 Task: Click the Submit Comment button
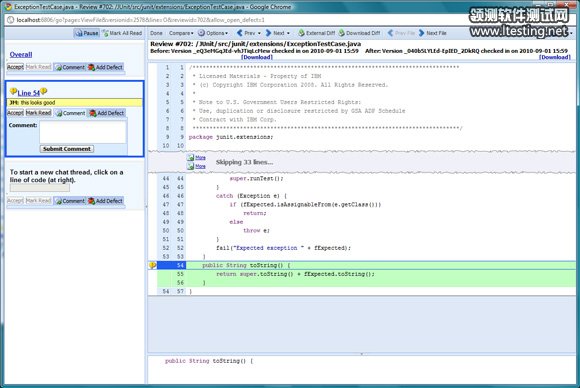(x=67, y=149)
